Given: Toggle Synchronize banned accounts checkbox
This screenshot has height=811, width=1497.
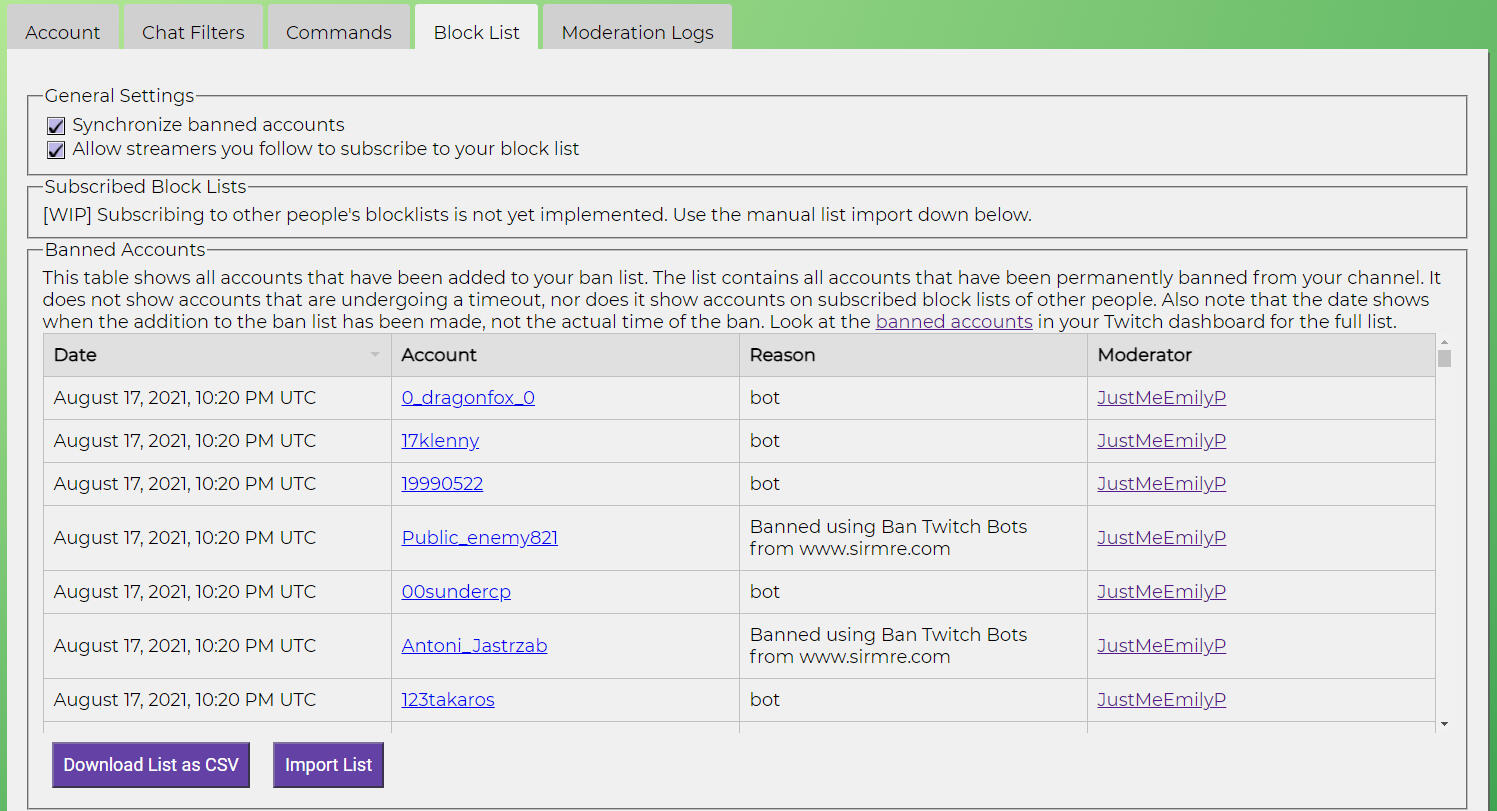Looking at the screenshot, I should tap(56, 126).
